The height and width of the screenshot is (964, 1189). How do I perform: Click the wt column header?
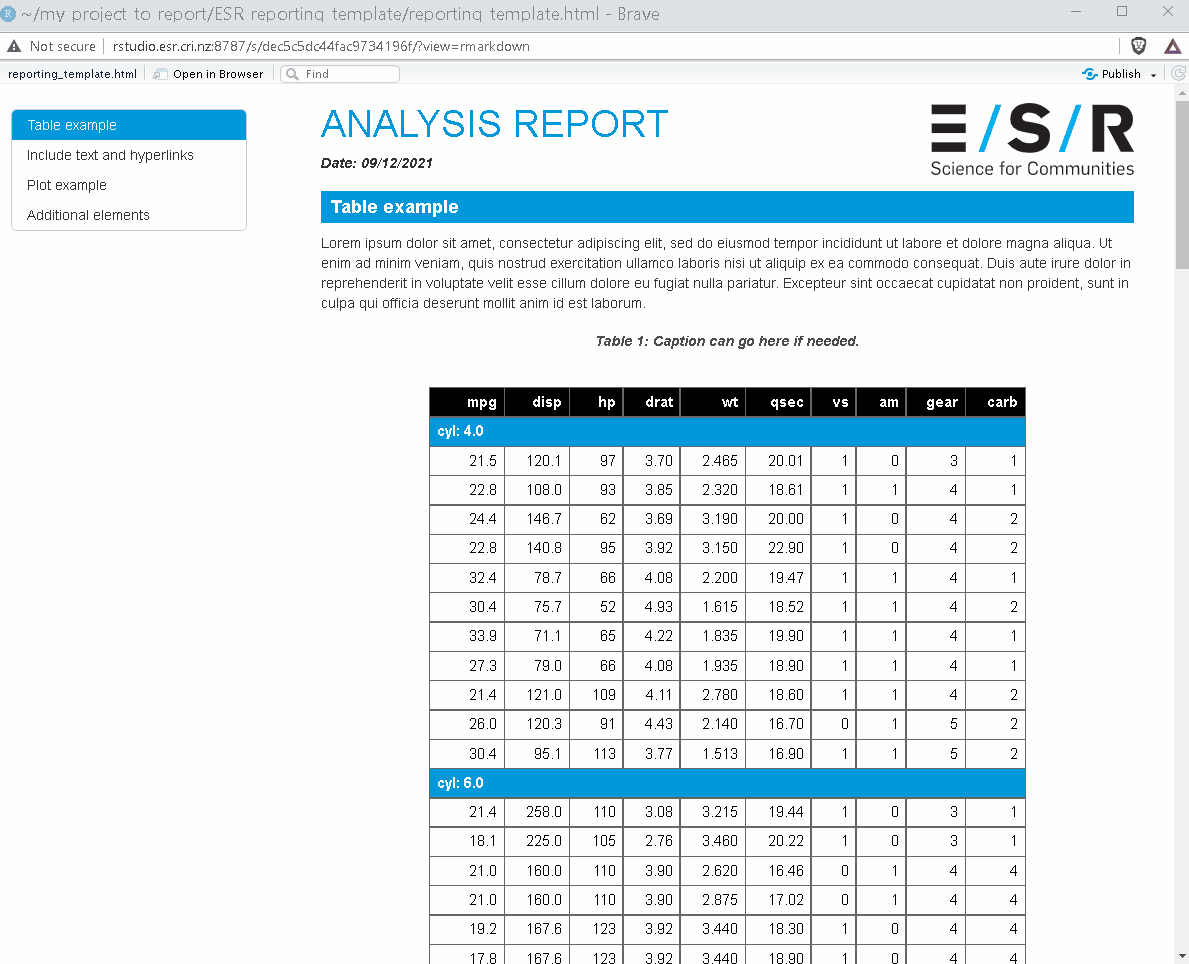point(714,402)
